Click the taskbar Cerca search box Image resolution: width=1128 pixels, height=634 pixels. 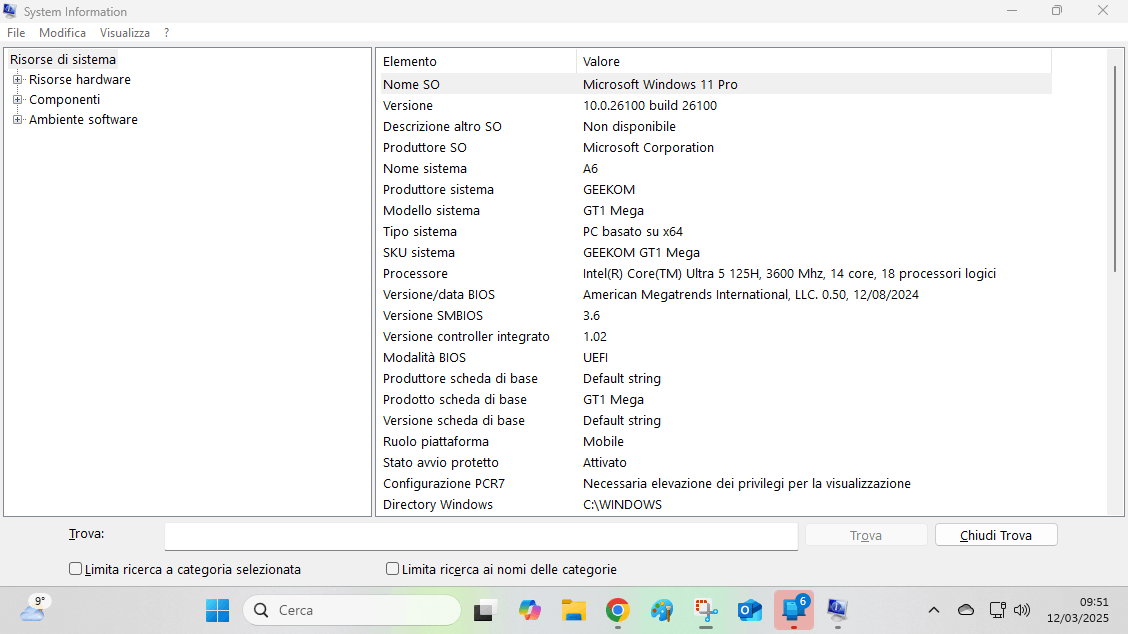tap(352, 610)
